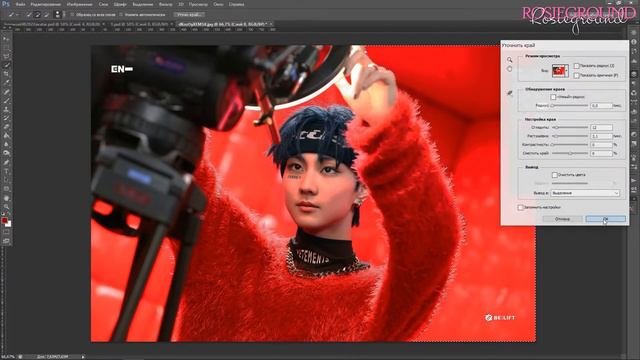640x360 pixels.
Task: Open the Фильтр (Filter) menu
Action: coord(165,4)
